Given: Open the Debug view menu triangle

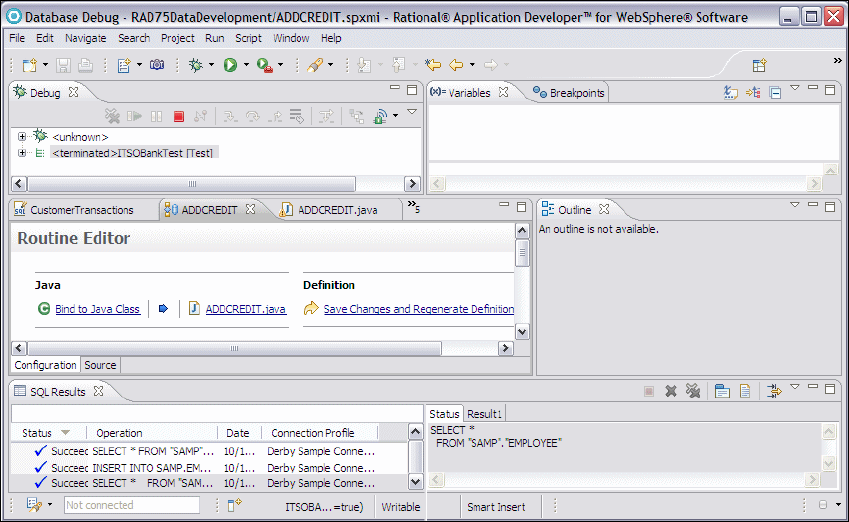Looking at the screenshot, I should pyautogui.click(x=412, y=112).
